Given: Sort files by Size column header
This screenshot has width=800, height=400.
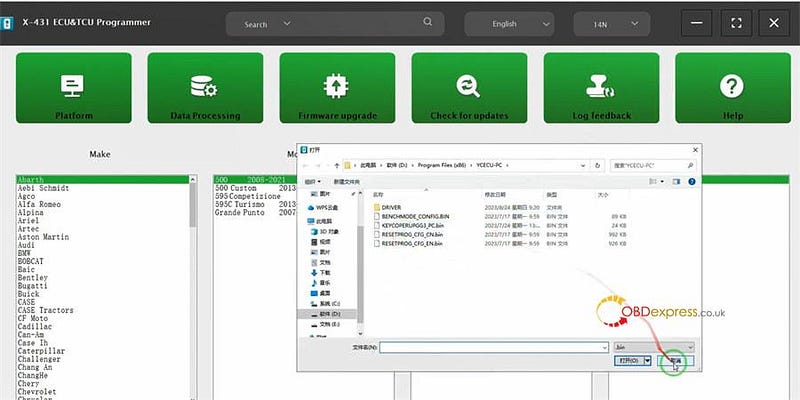Looking at the screenshot, I should pyautogui.click(x=603, y=195).
